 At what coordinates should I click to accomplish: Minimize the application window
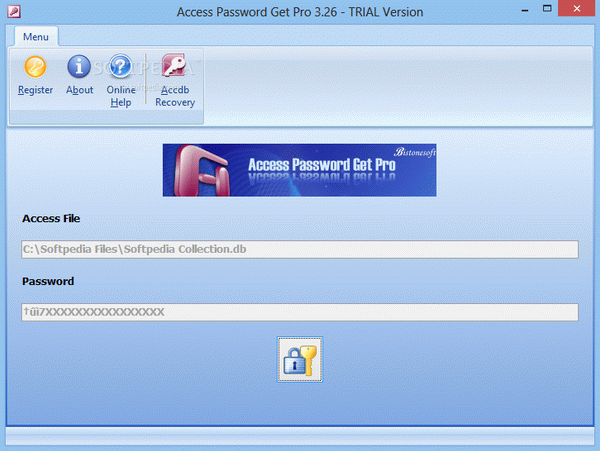pyautogui.click(x=525, y=9)
